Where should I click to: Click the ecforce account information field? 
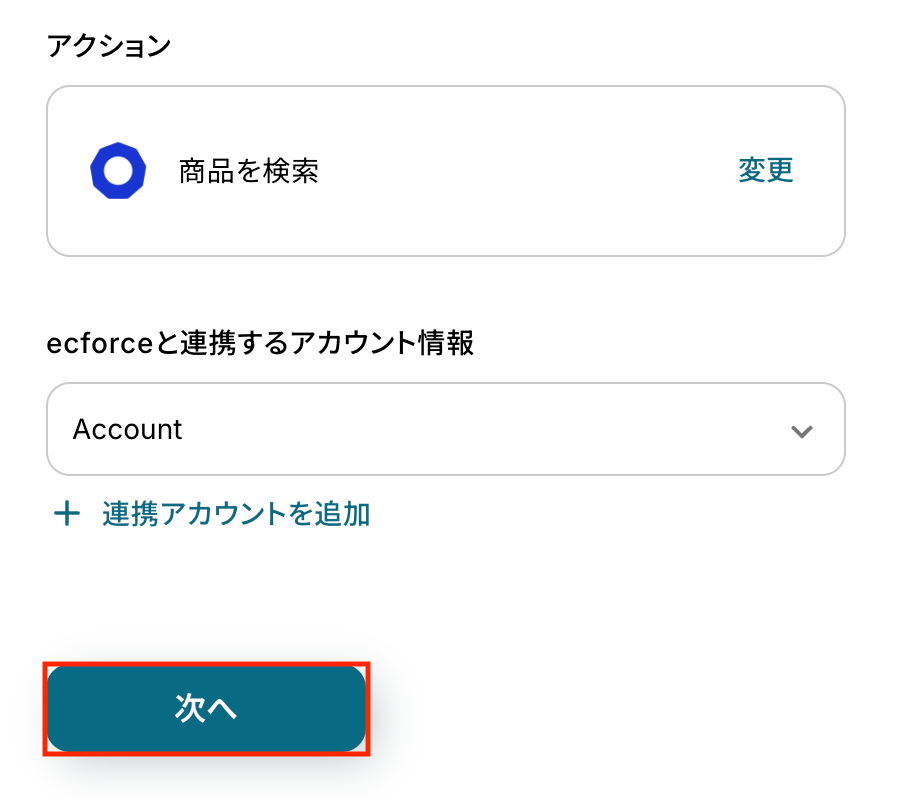(445, 429)
